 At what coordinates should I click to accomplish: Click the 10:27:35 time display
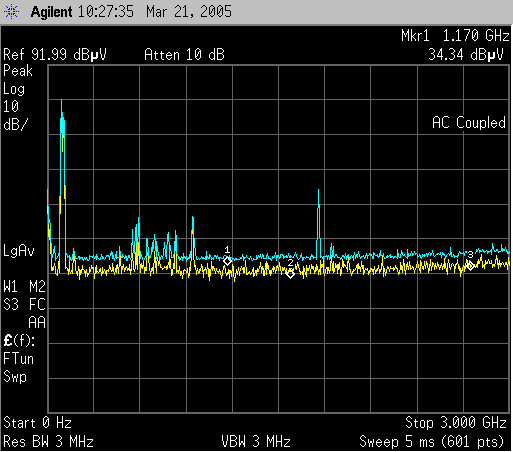106,12
